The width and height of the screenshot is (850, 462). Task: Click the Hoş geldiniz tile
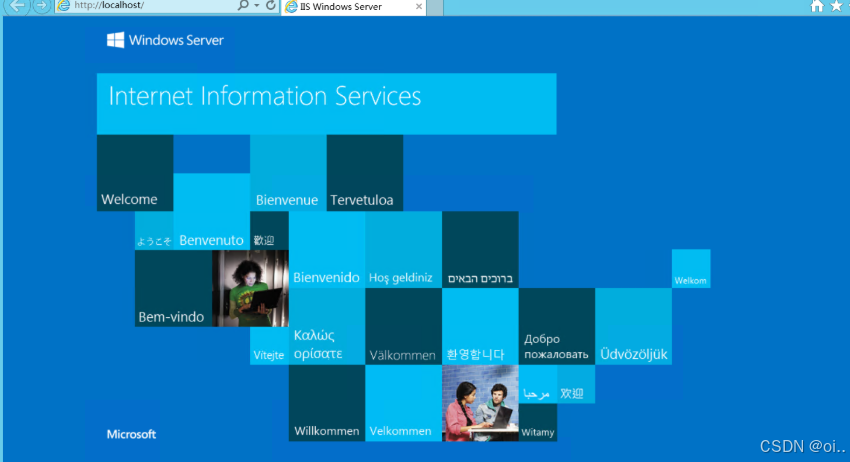403,249
